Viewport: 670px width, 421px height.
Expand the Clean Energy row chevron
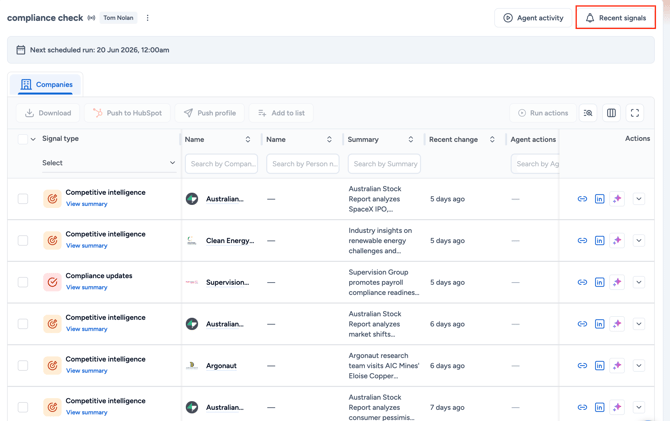pos(639,241)
